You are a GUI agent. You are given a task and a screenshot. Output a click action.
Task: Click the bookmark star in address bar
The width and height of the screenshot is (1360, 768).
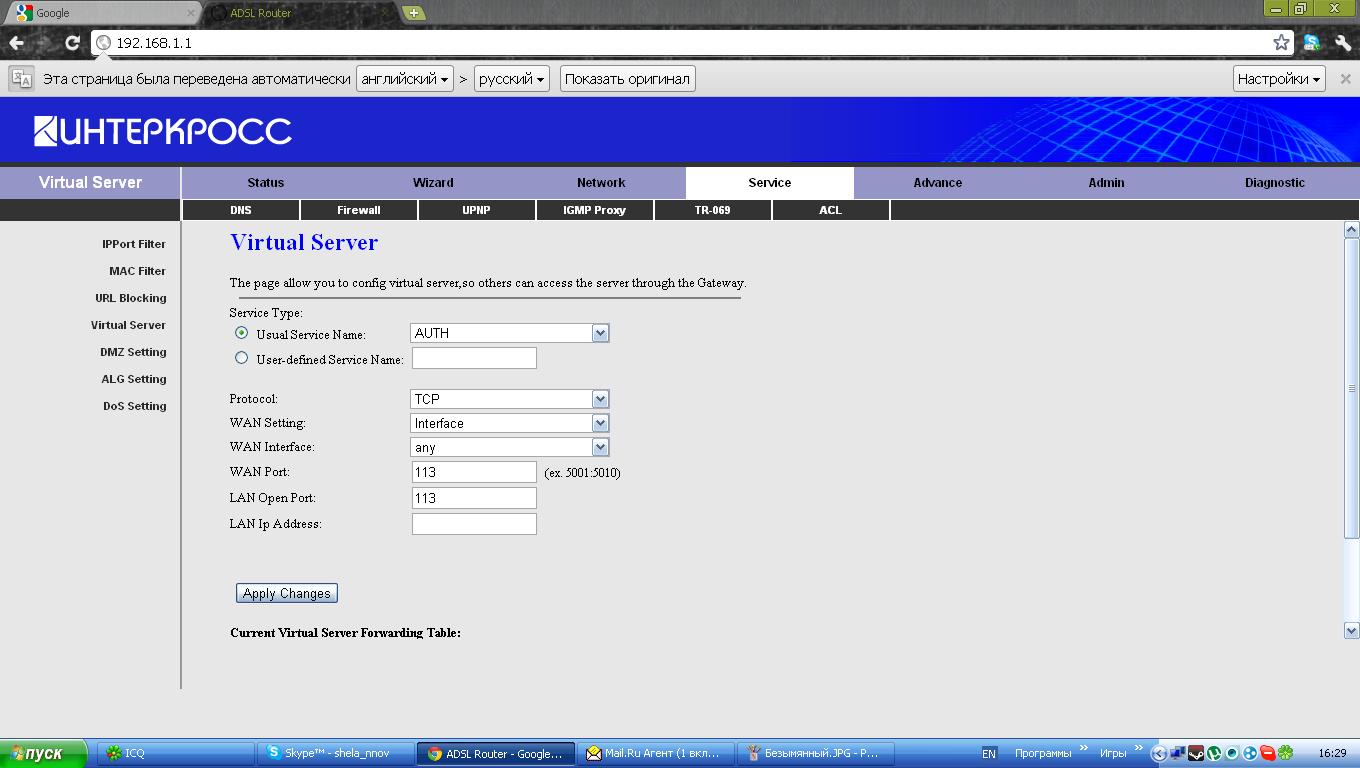point(1281,43)
